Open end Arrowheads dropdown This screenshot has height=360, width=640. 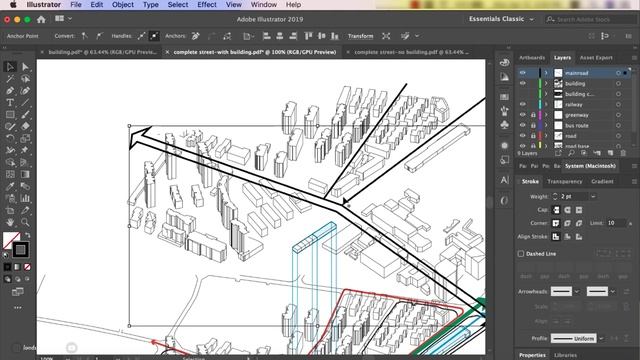(x=613, y=291)
